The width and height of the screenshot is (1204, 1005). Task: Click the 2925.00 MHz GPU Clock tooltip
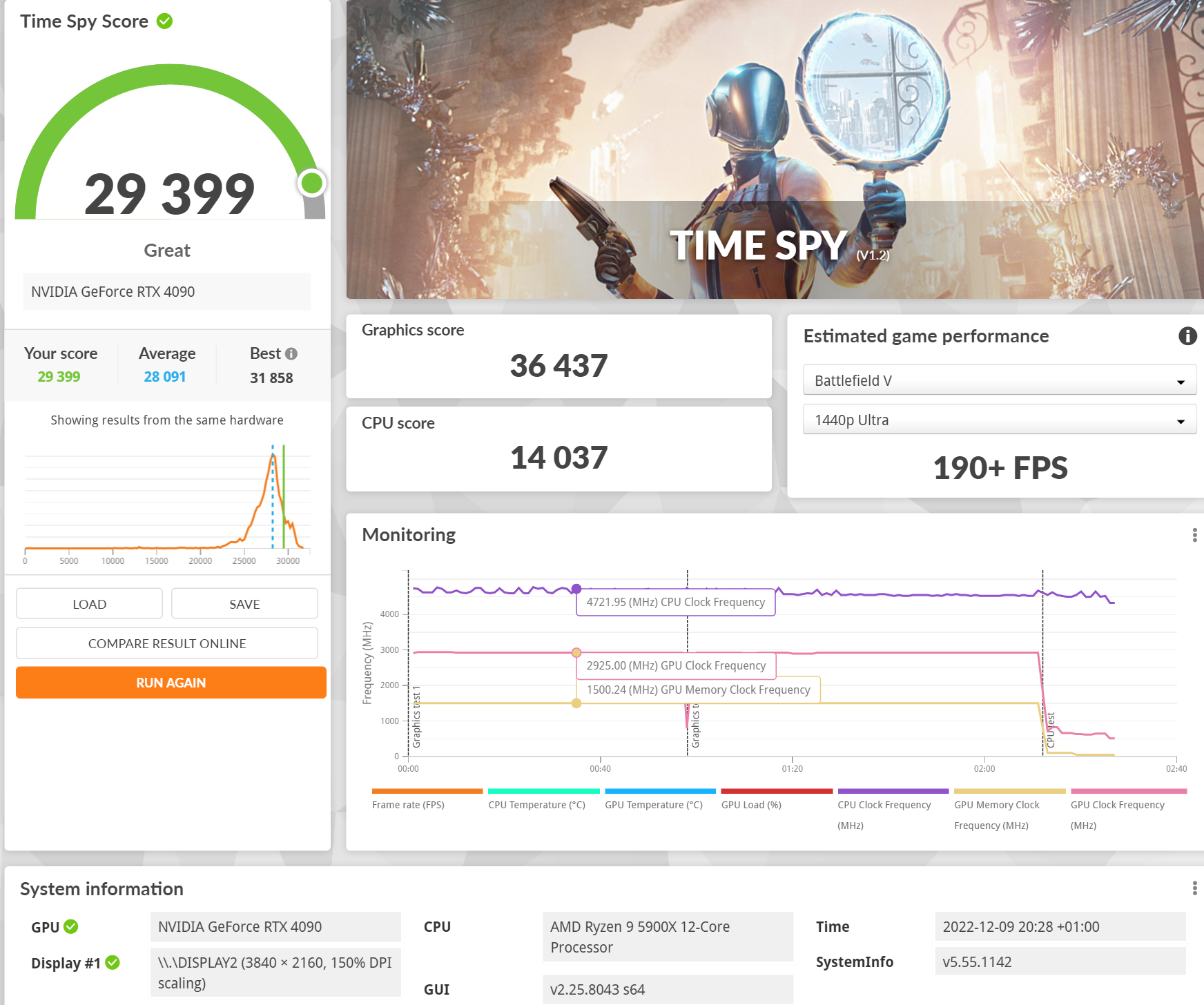[676, 665]
